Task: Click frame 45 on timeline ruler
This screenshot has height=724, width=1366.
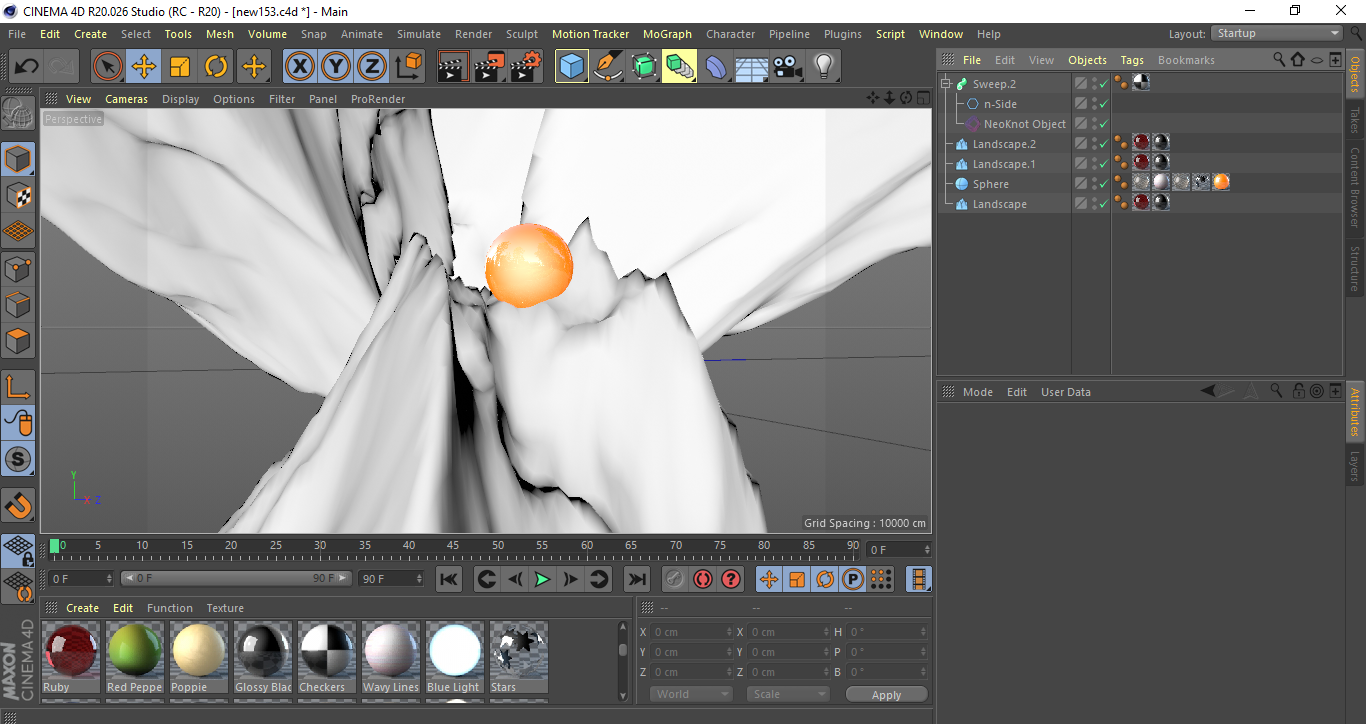Action: tap(453, 546)
